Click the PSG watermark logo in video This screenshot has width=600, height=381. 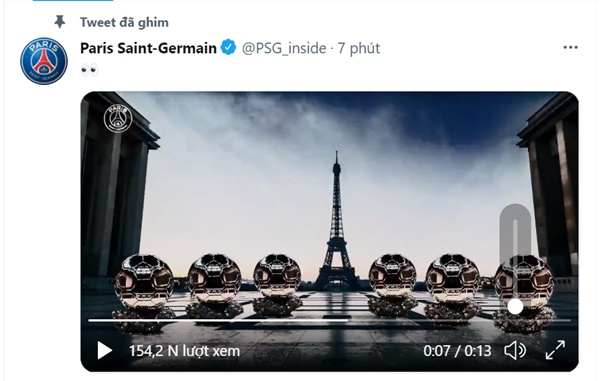point(118,118)
